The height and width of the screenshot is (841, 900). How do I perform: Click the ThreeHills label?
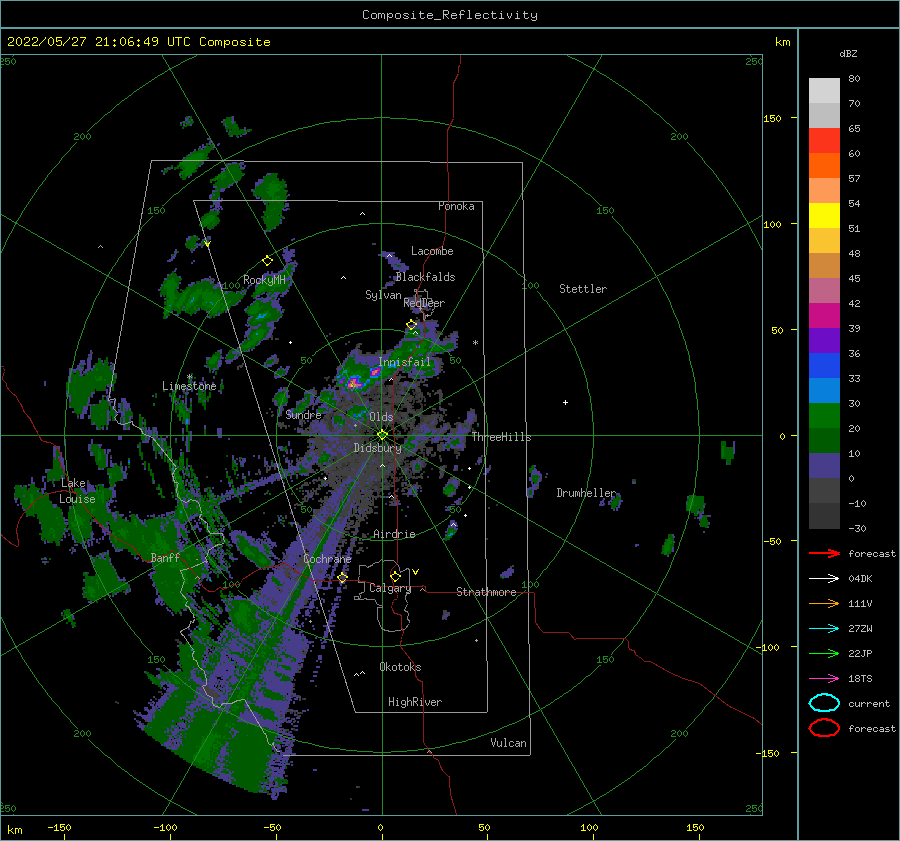pos(501,437)
